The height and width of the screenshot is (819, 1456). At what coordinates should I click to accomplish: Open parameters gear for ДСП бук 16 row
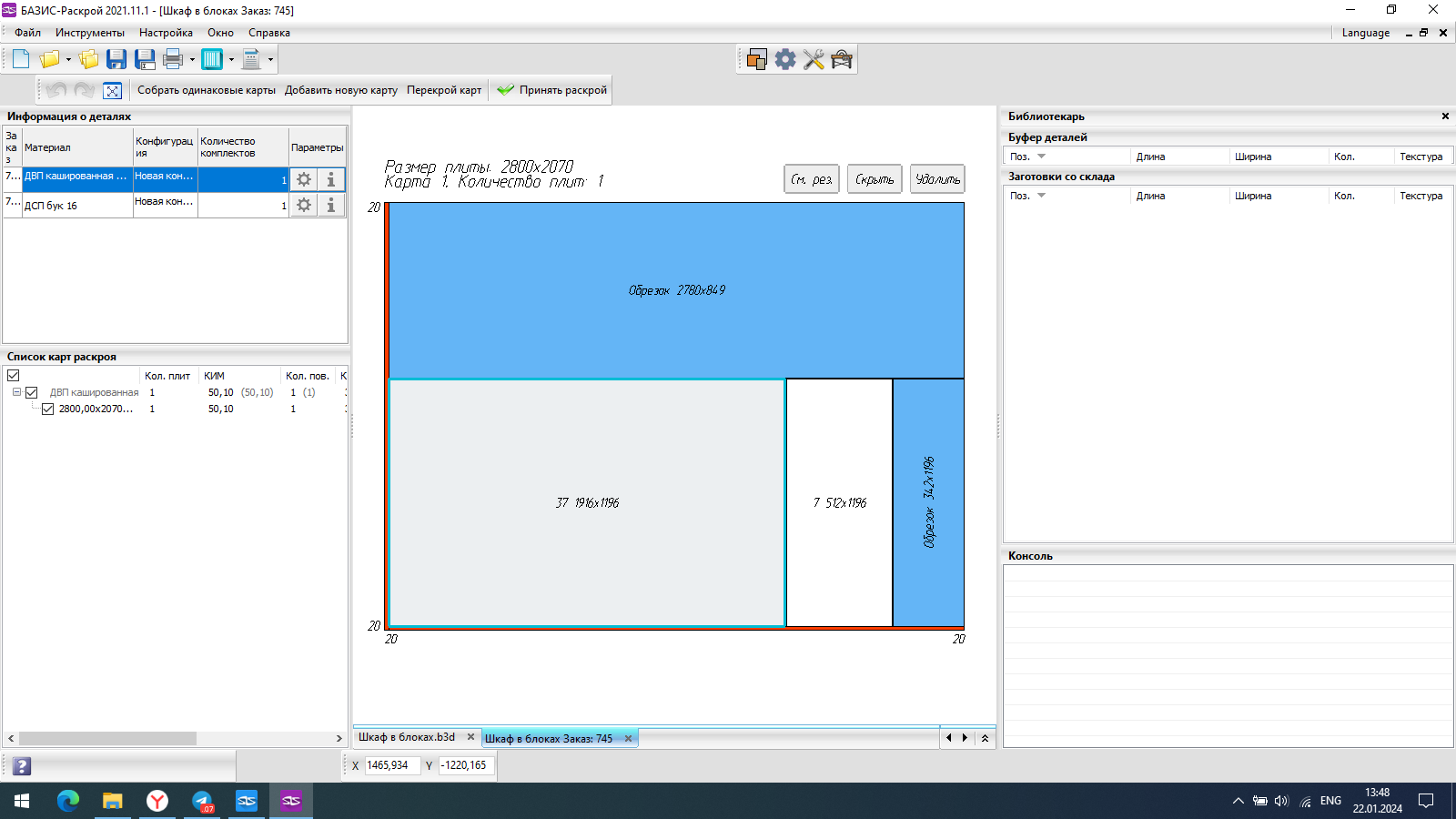[304, 206]
